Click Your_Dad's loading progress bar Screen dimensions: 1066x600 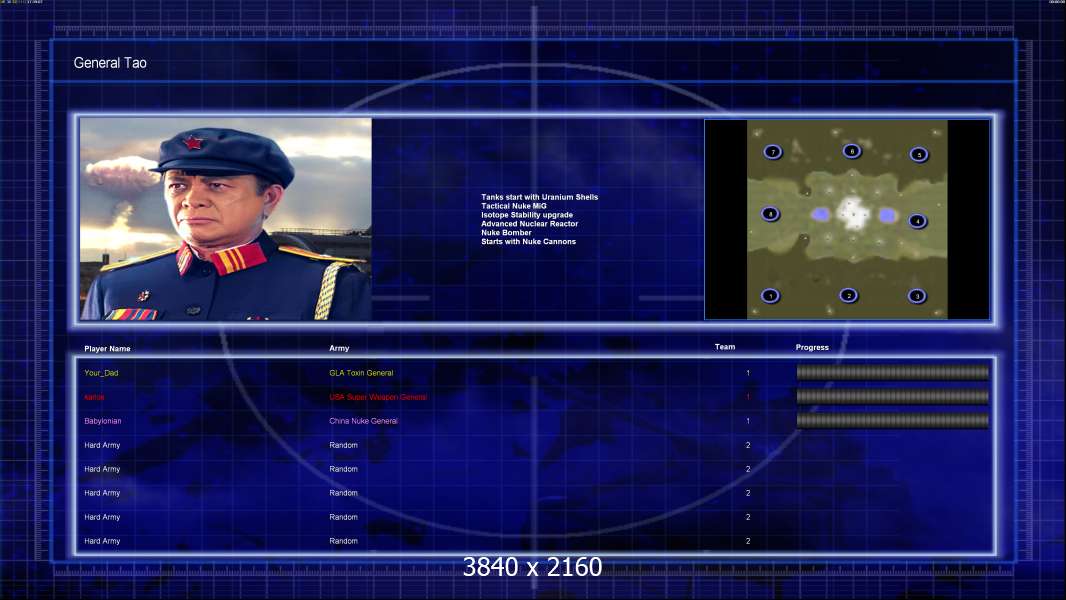pos(893,372)
